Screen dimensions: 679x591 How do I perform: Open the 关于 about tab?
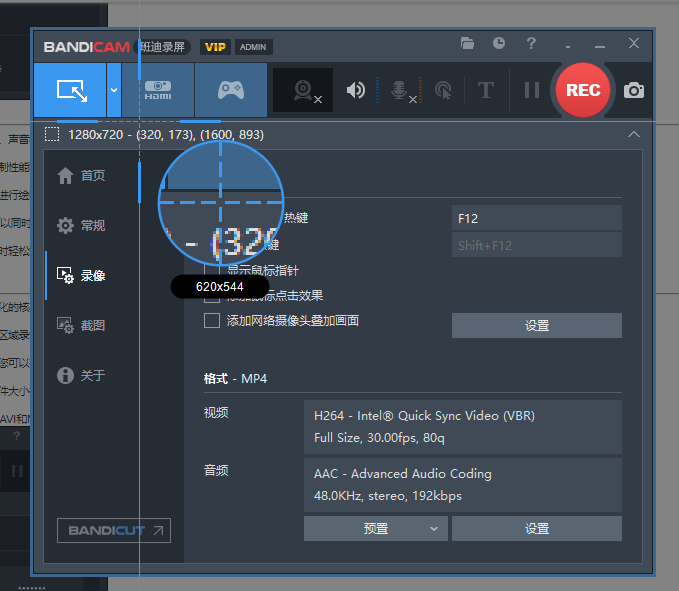coord(81,375)
